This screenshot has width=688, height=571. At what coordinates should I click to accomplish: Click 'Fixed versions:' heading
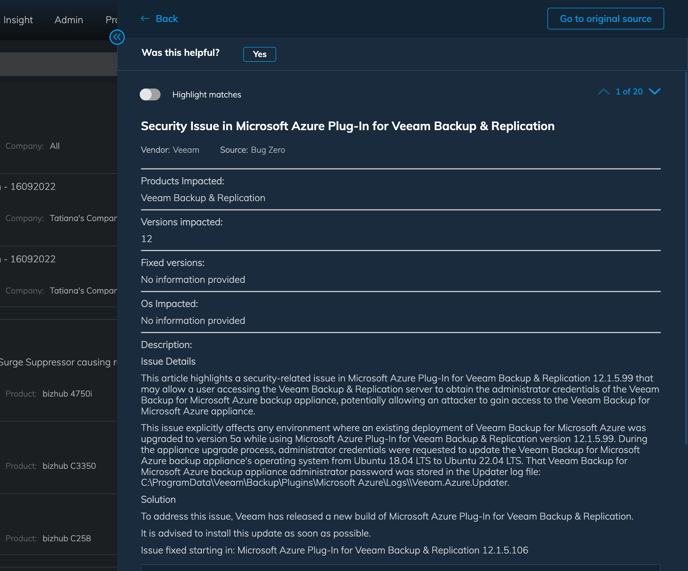[x=172, y=263]
